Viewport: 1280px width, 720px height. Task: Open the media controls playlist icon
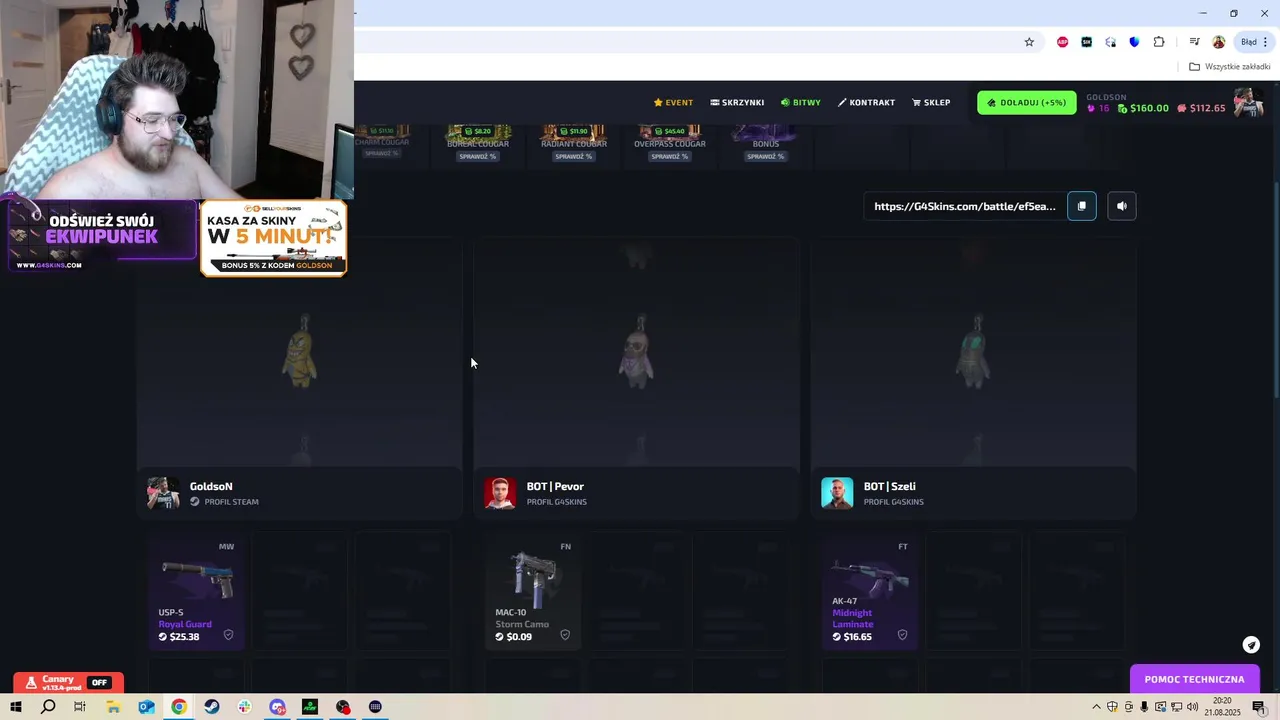(1194, 42)
